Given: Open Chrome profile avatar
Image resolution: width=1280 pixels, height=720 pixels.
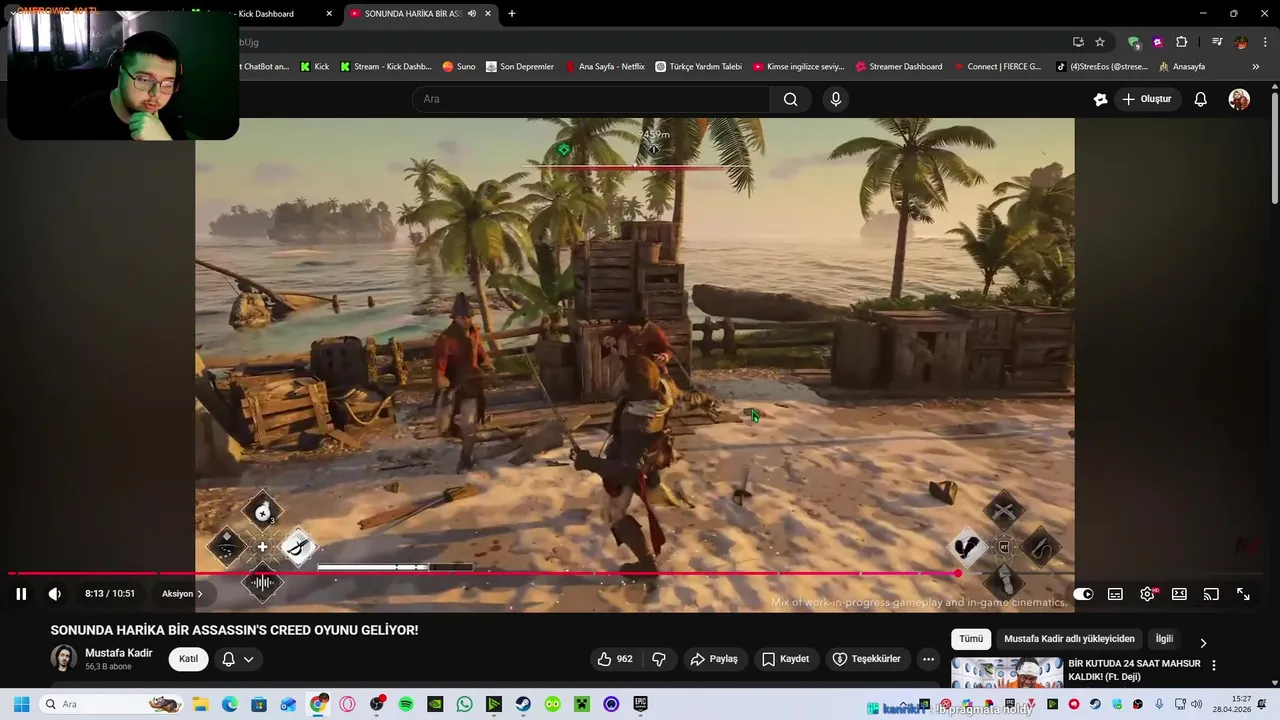Looking at the screenshot, I should click(x=1241, y=42).
